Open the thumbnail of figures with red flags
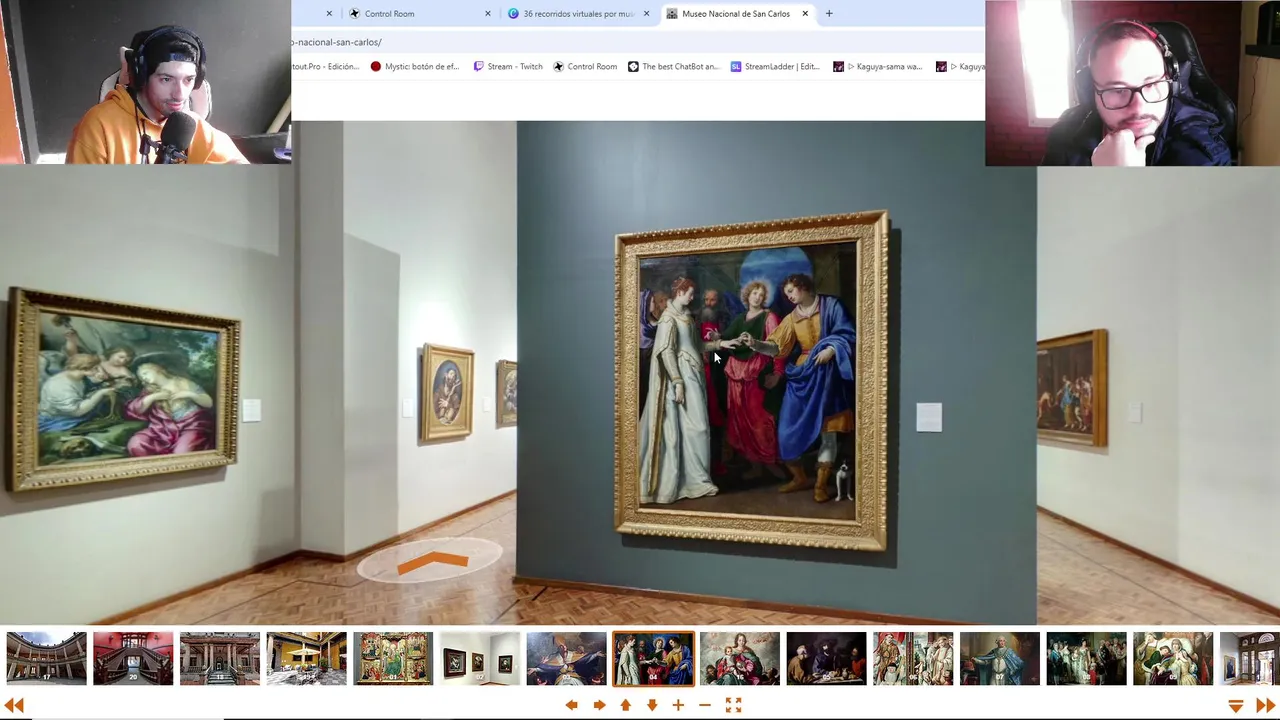Screen dimensions: 1280x720 pos(913,658)
